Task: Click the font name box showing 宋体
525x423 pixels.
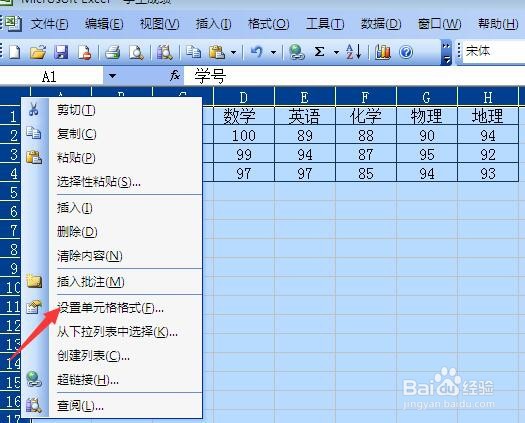Action: pos(494,51)
